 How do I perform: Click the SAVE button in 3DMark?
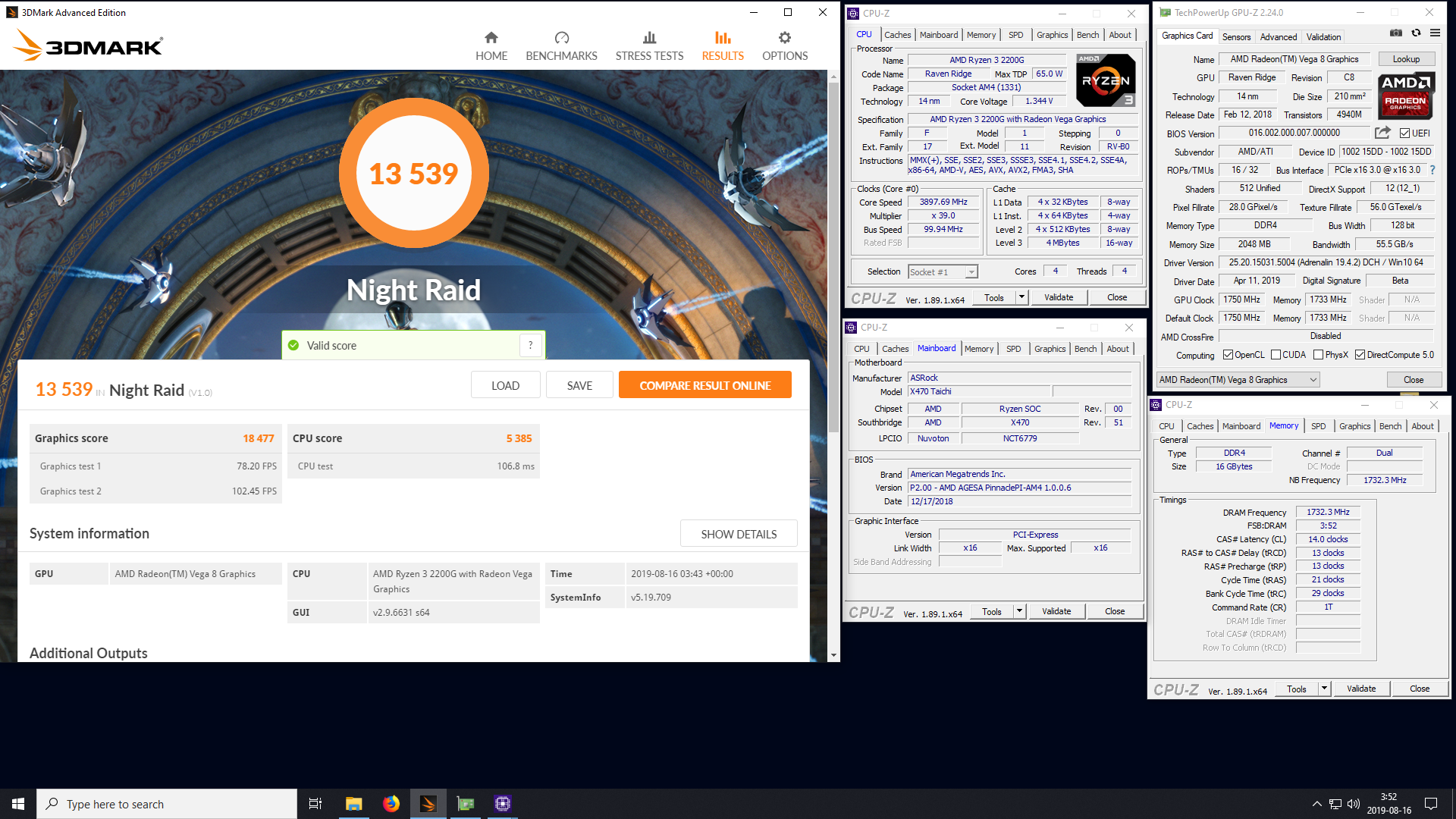(579, 385)
